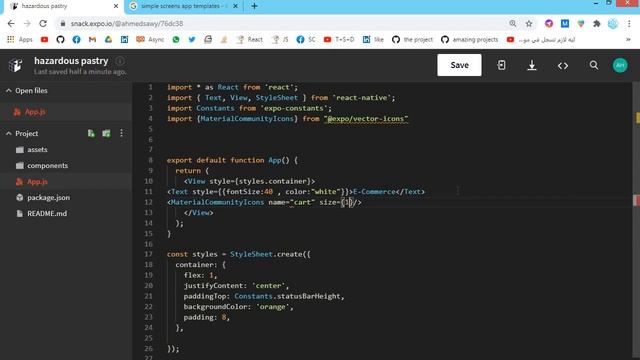The width and height of the screenshot is (640, 360).
Task: Open the Chrome menu three dots
Action: click(x=629, y=24)
